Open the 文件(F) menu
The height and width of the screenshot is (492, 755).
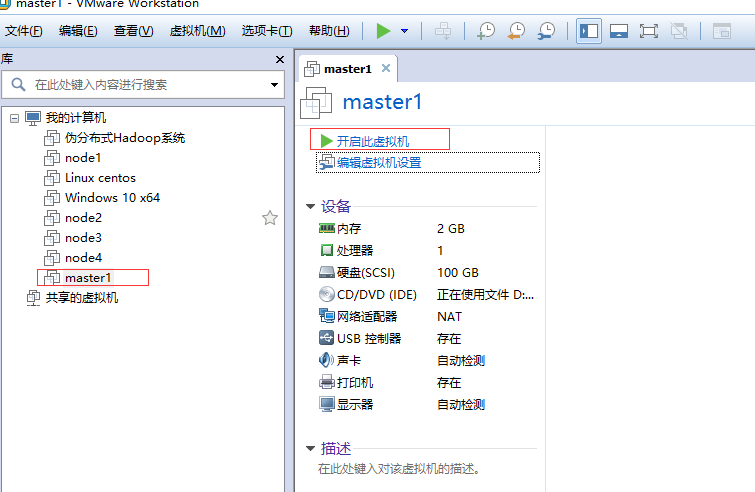click(x=24, y=31)
